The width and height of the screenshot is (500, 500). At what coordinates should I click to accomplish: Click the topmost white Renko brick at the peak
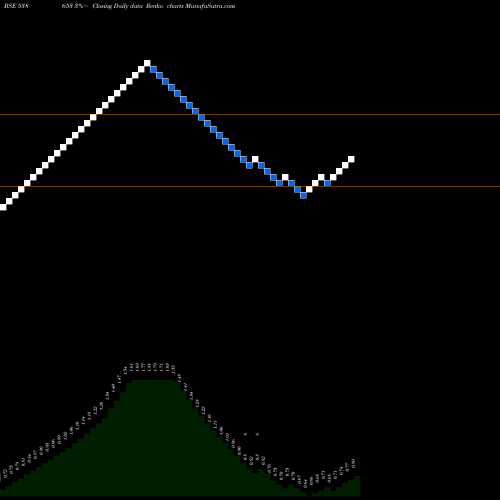click(x=147, y=63)
